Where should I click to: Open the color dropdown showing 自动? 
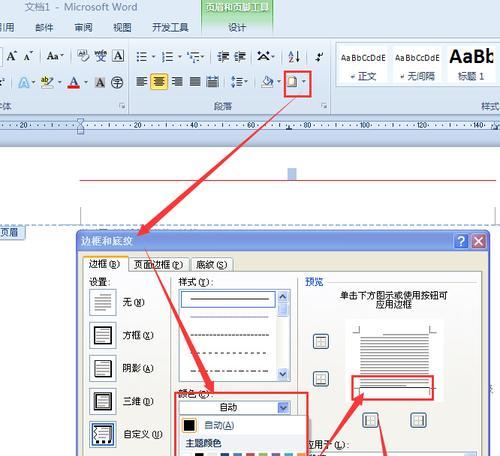point(235,407)
